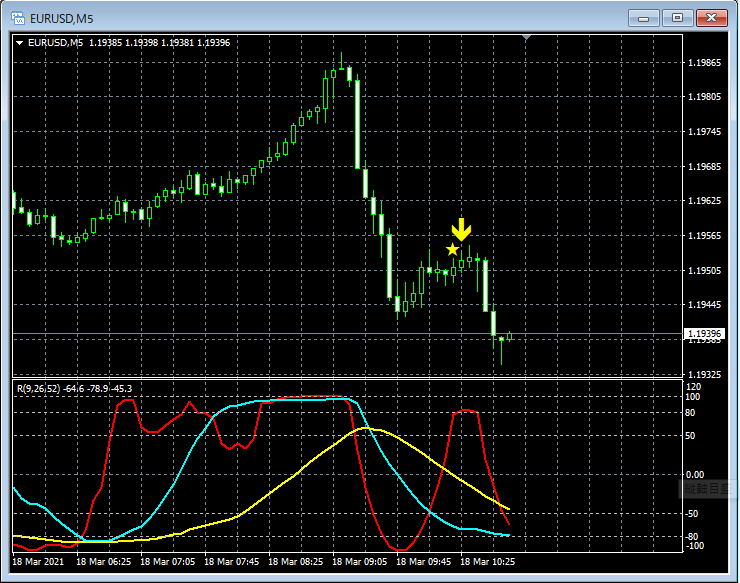Click the 18 Mar 09:45 time label

tap(423, 562)
